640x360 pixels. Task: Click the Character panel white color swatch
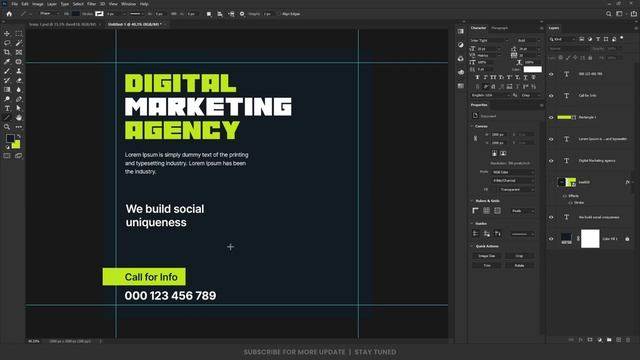point(533,69)
